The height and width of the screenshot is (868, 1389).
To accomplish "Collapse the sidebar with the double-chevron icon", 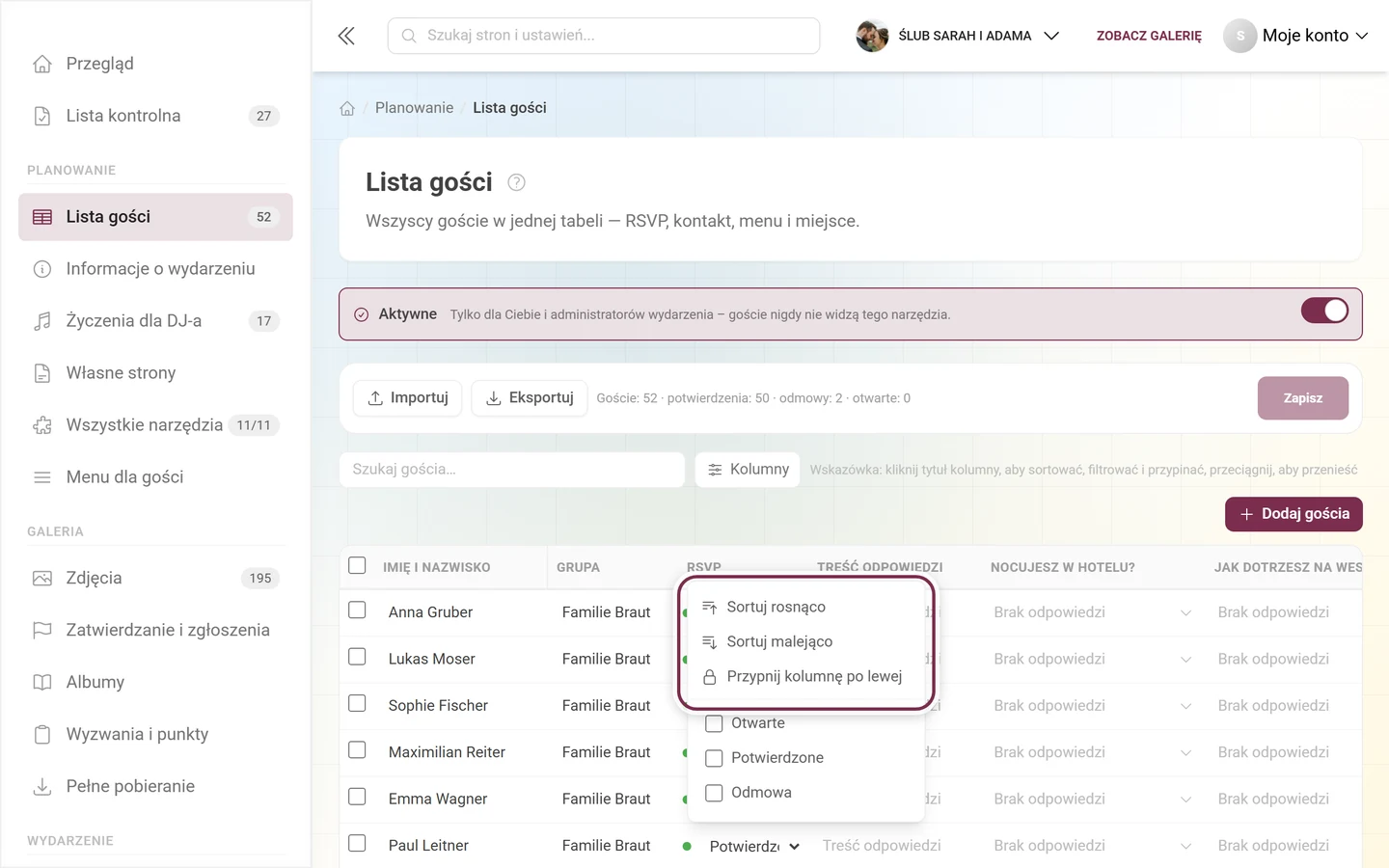I will (x=346, y=36).
